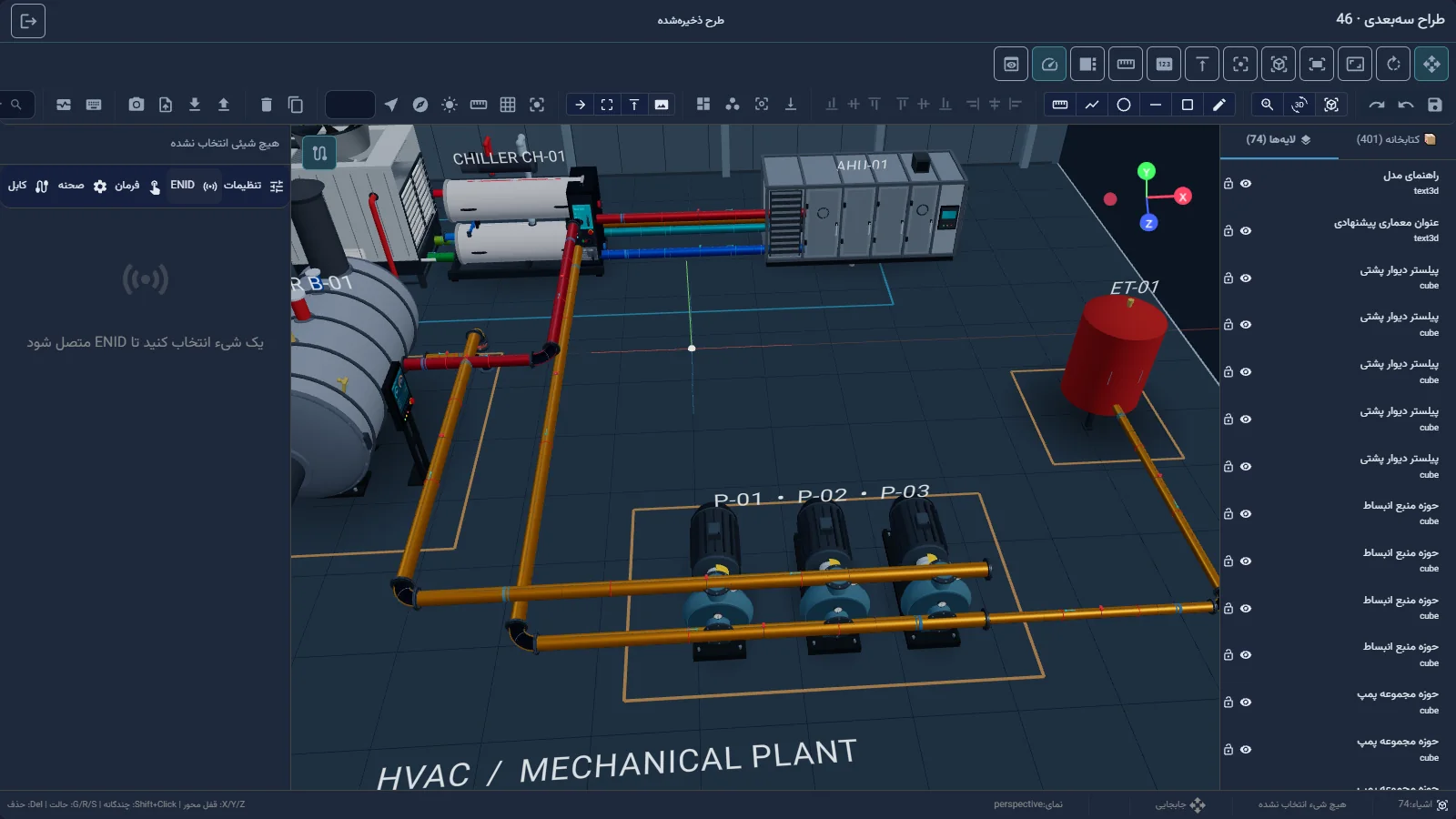Open the کابل cable tab
The image size is (1456, 819).
[28, 186]
